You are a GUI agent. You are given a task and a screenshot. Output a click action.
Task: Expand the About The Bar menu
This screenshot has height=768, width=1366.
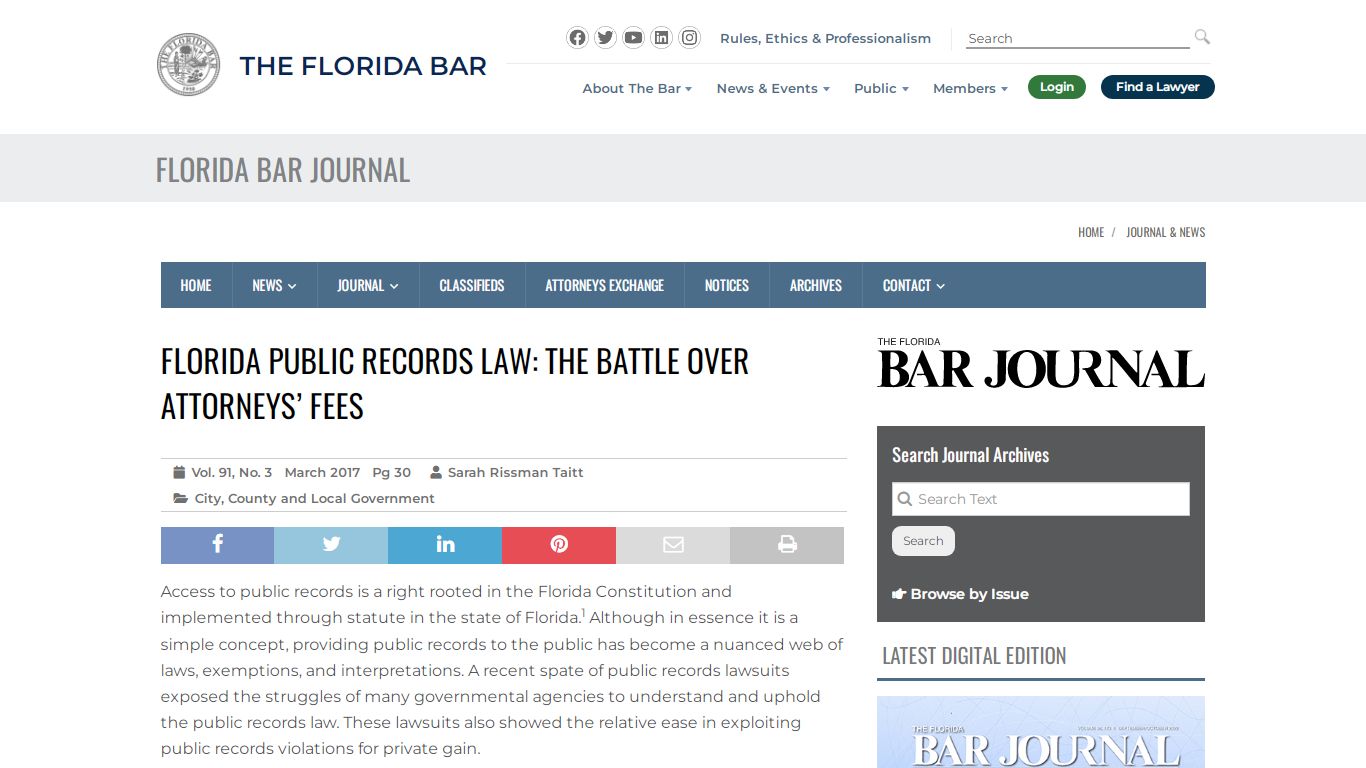point(637,88)
